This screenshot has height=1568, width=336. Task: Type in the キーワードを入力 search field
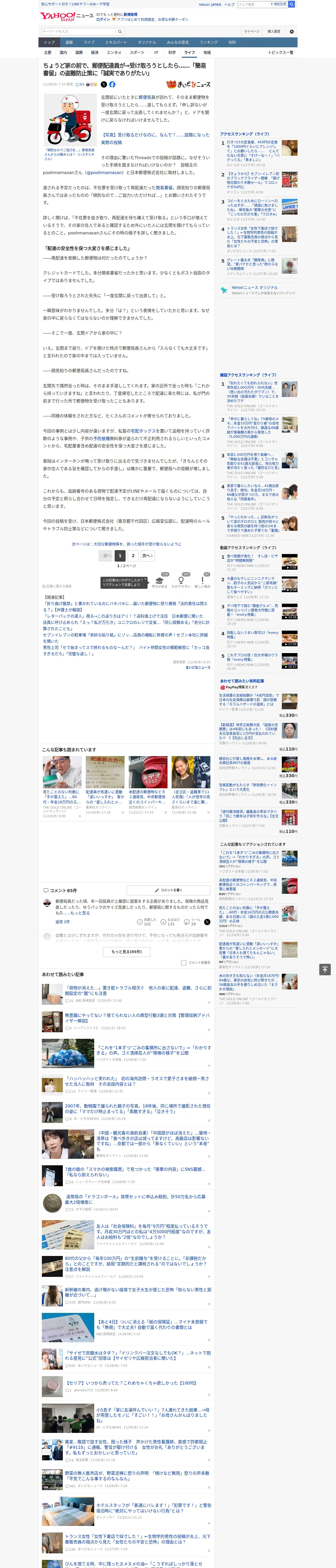point(79,32)
